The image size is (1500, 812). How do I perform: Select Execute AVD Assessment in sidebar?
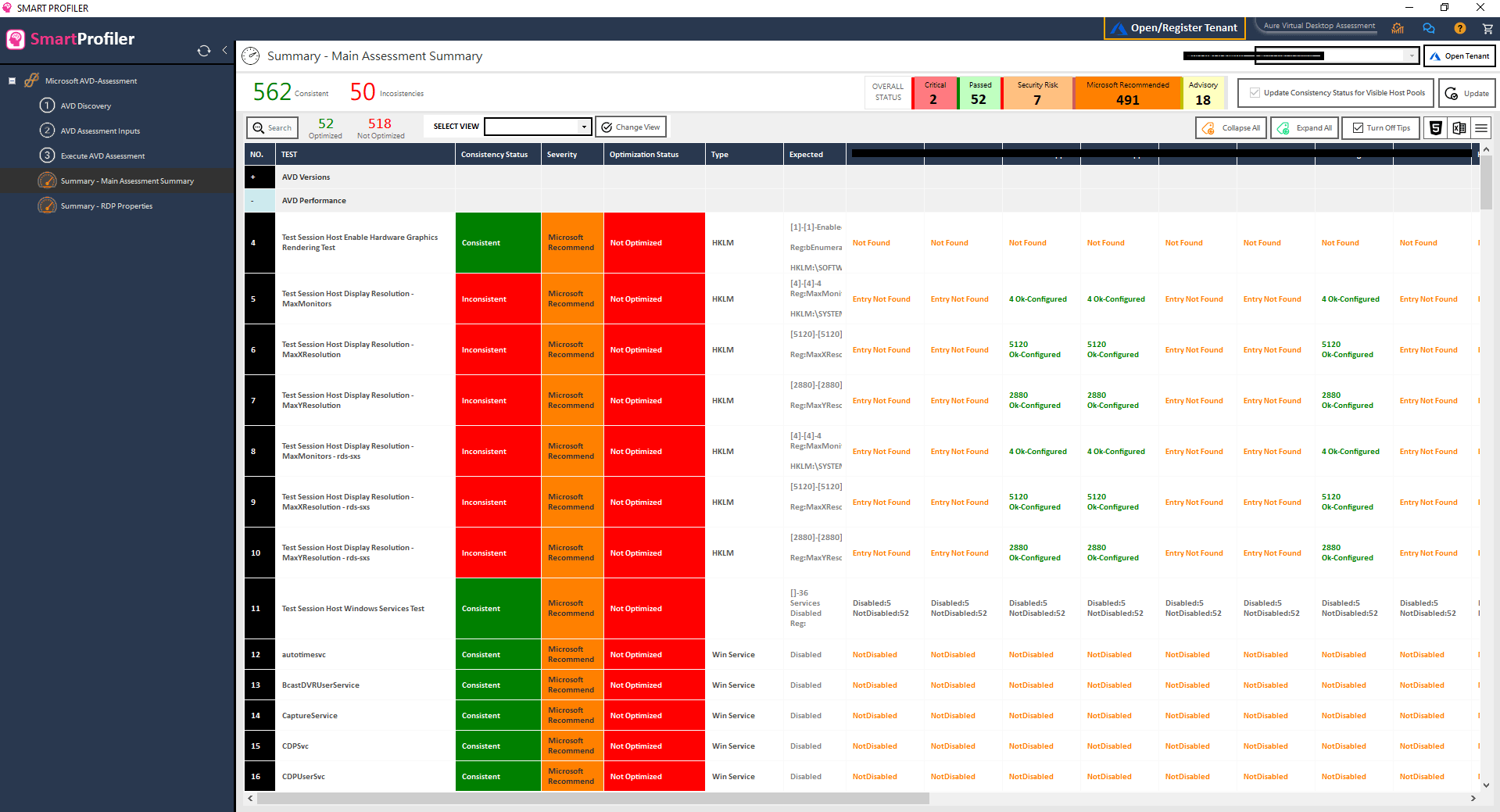click(x=103, y=156)
